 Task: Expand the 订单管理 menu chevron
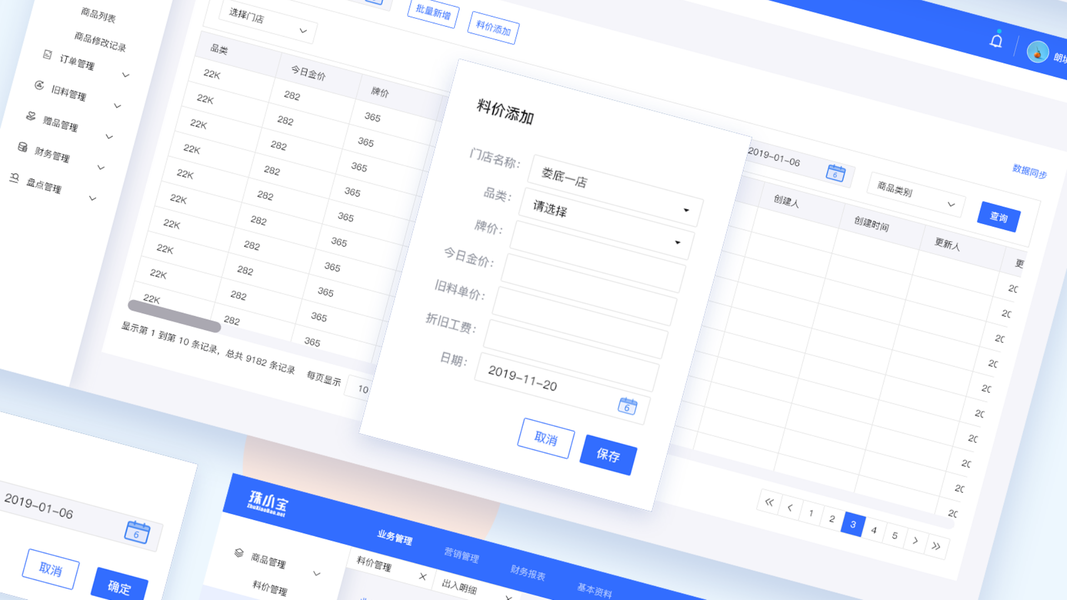tap(125, 75)
